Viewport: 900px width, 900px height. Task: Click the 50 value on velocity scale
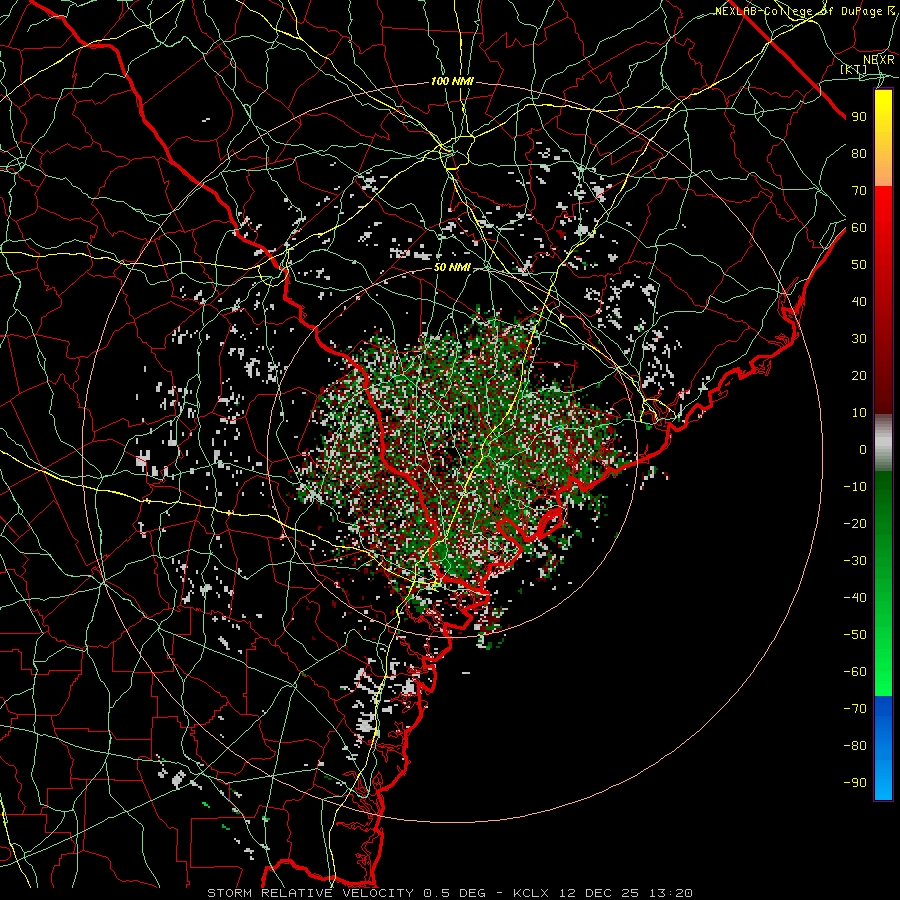tap(859, 265)
